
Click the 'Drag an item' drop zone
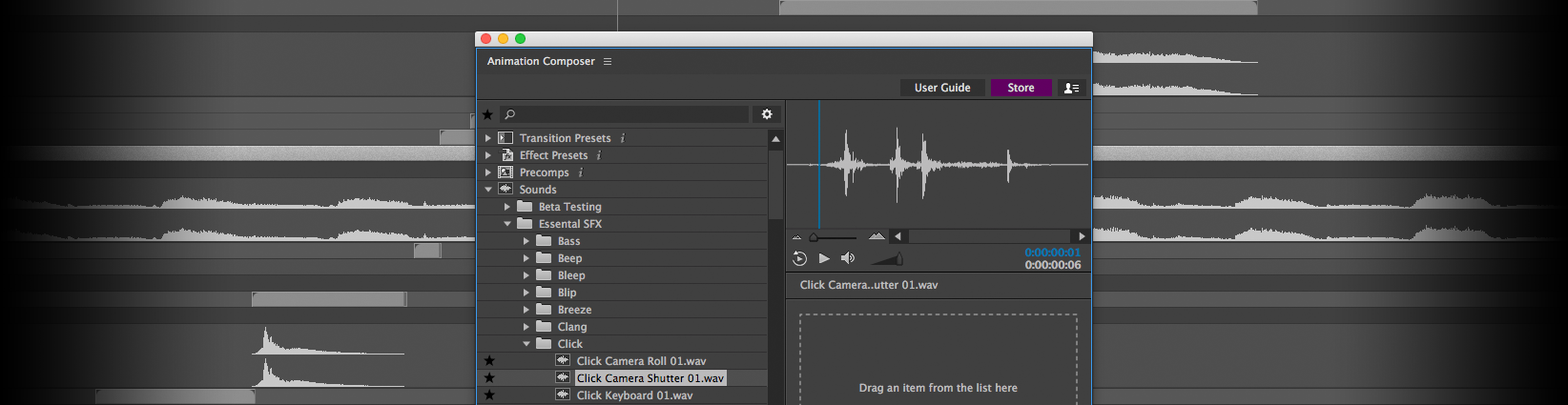(x=939, y=360)
